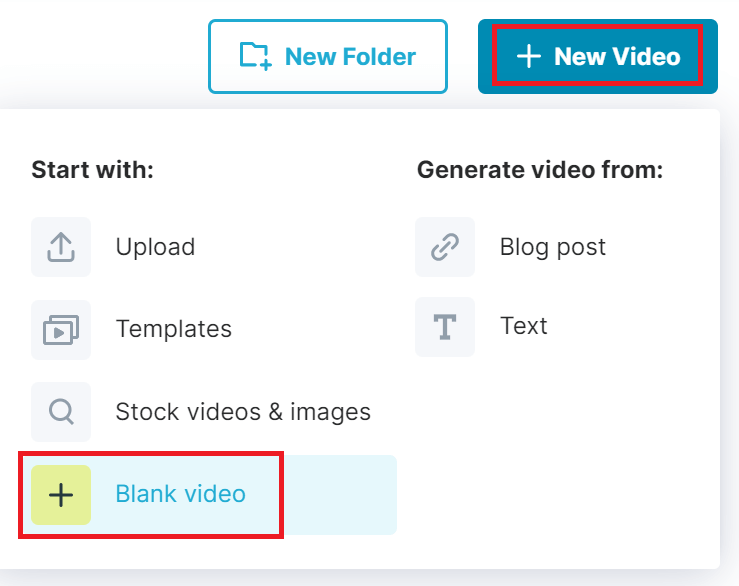Click the highlighted area right of Blank video
The height and width of the screenshot is (586, 739).
click(x=340, y=494)
